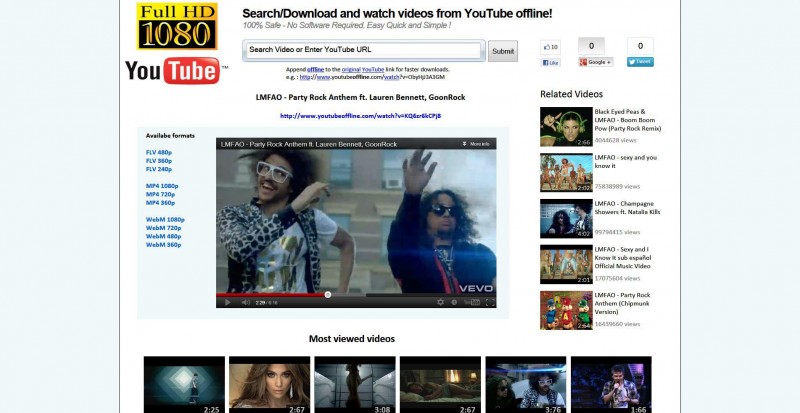Open 'Sexy and I Know It sub español' title
The image size is (800, 413).
pyautogui.click(x=622, y=258)
